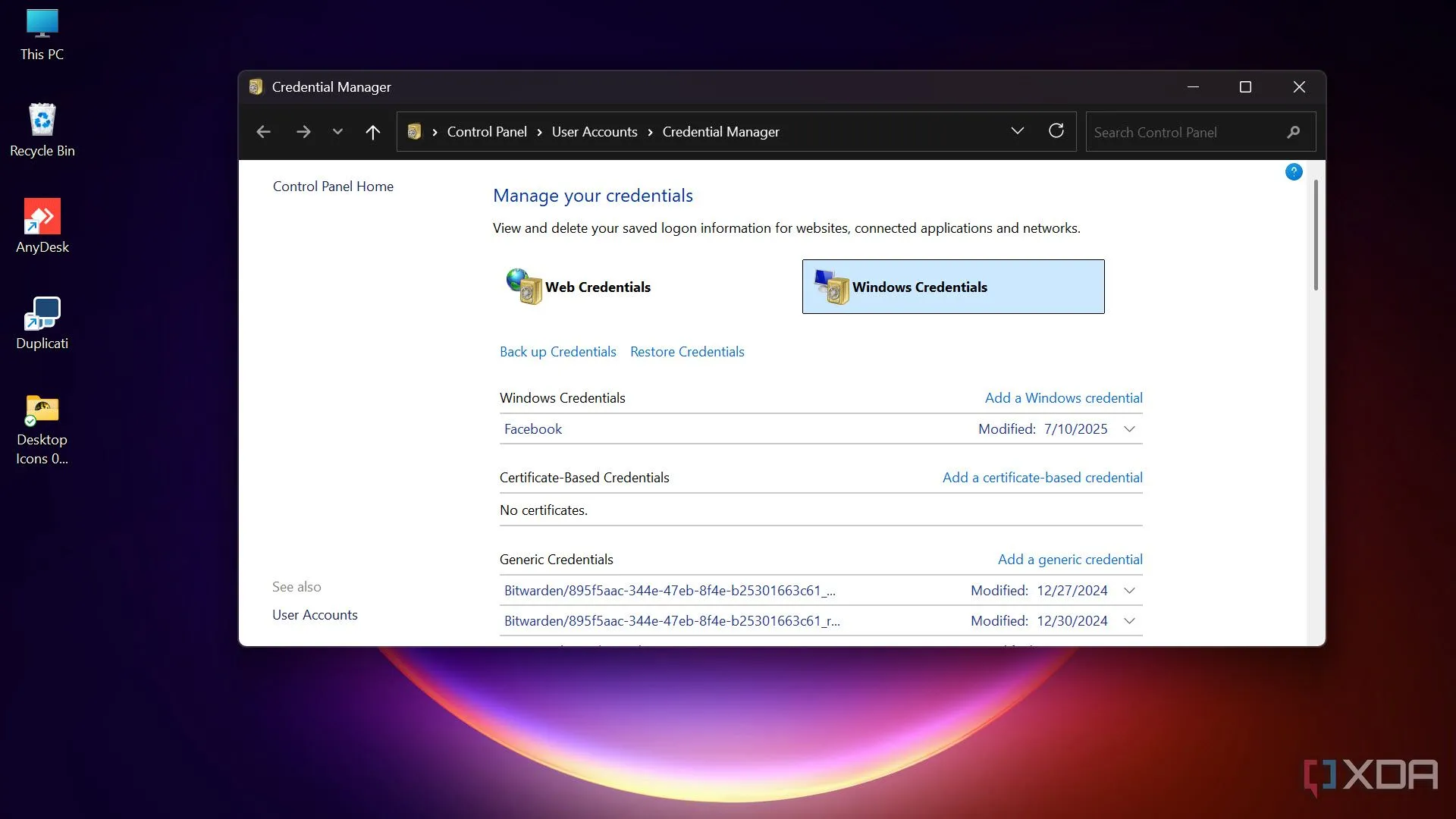The image size is (1456, 819).
Task: Expand the Facebook credential entry
Action: click(1129, 429)
